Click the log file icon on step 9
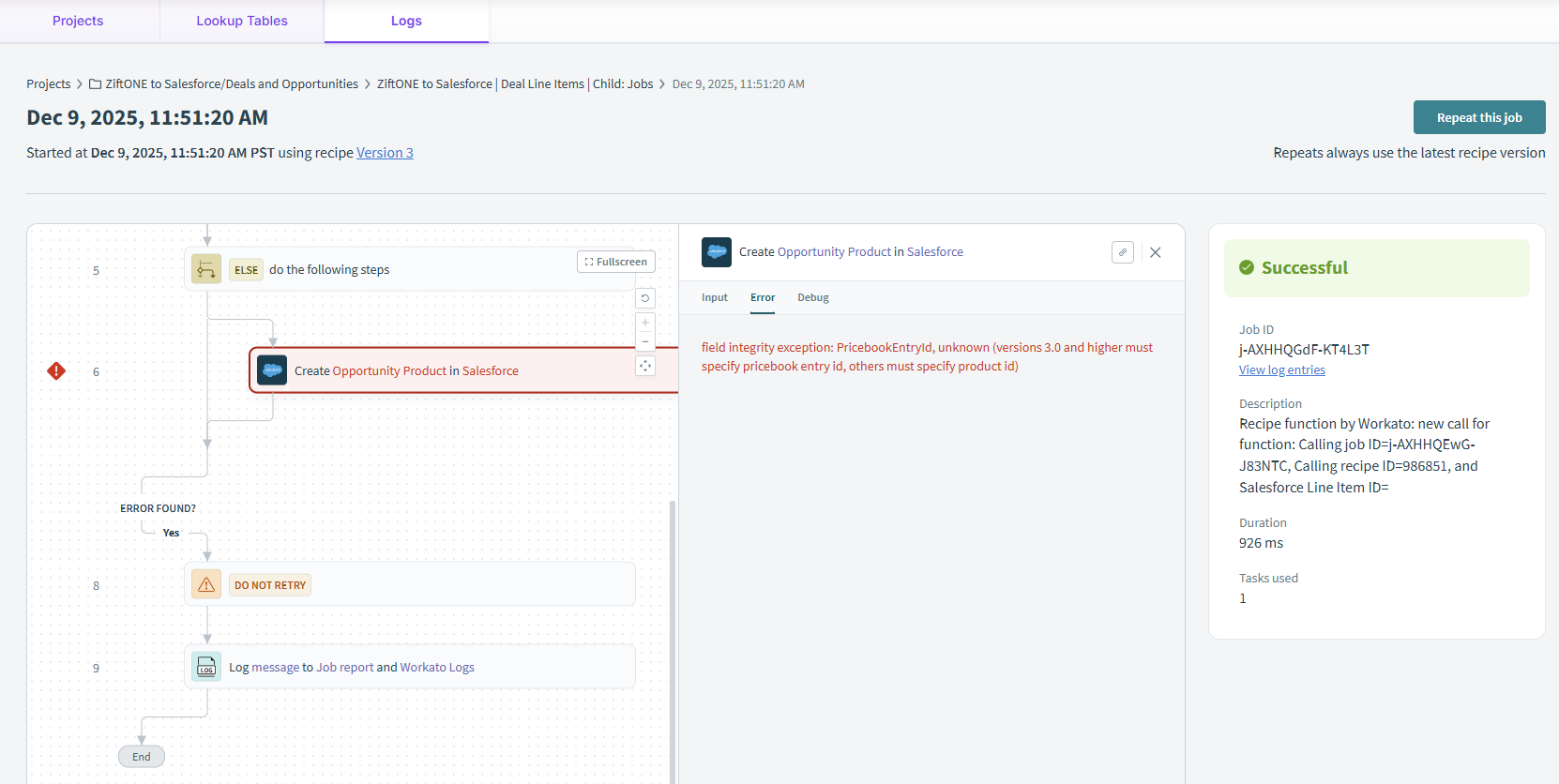Image resolution: width=1559 pixels, height=784 pixels. (206, 668)
